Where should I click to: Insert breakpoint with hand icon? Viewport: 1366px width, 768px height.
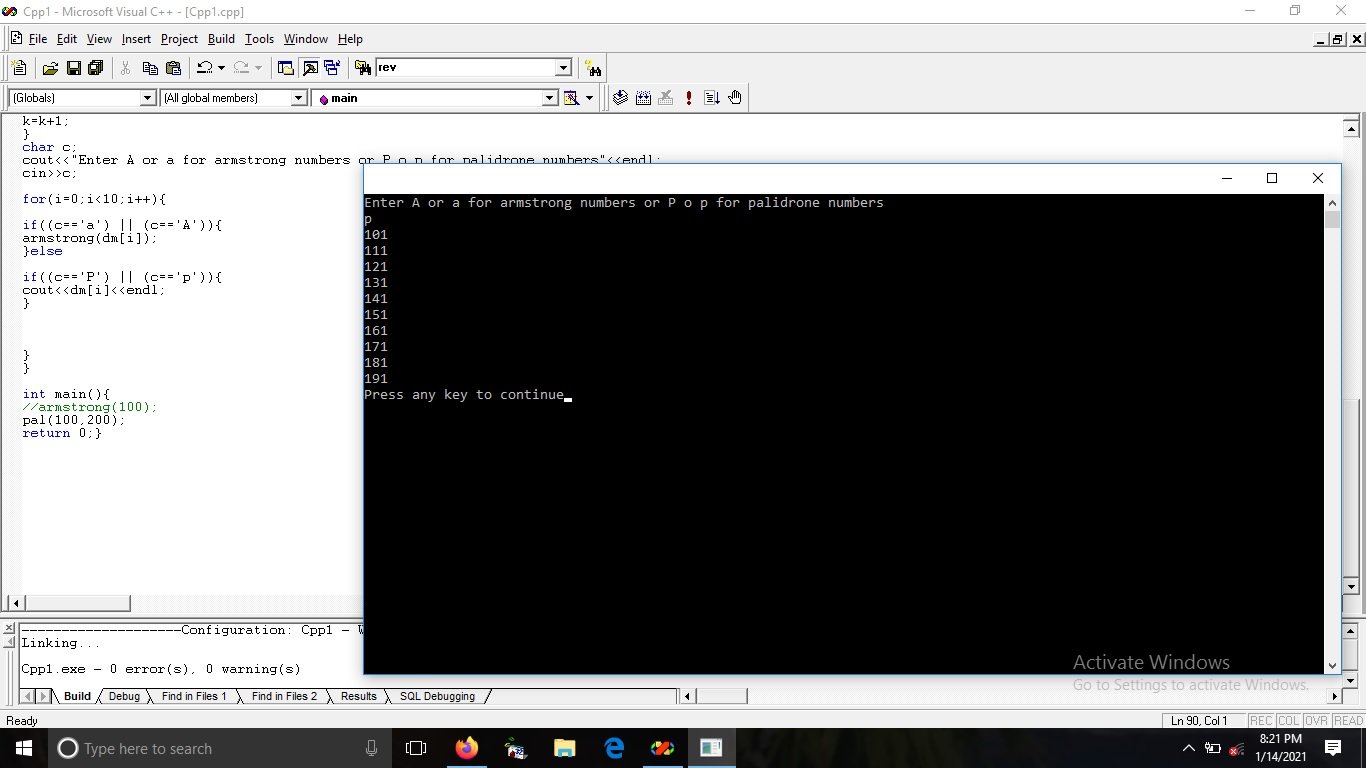click(x=735, y=98)
